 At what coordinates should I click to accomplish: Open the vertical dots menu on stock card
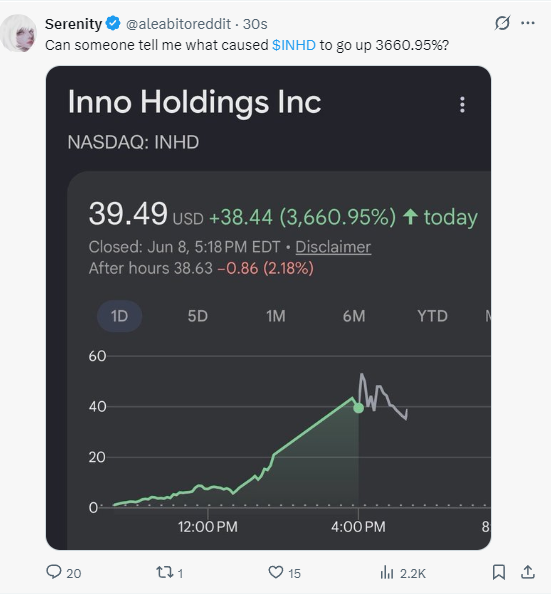[462, 104]
